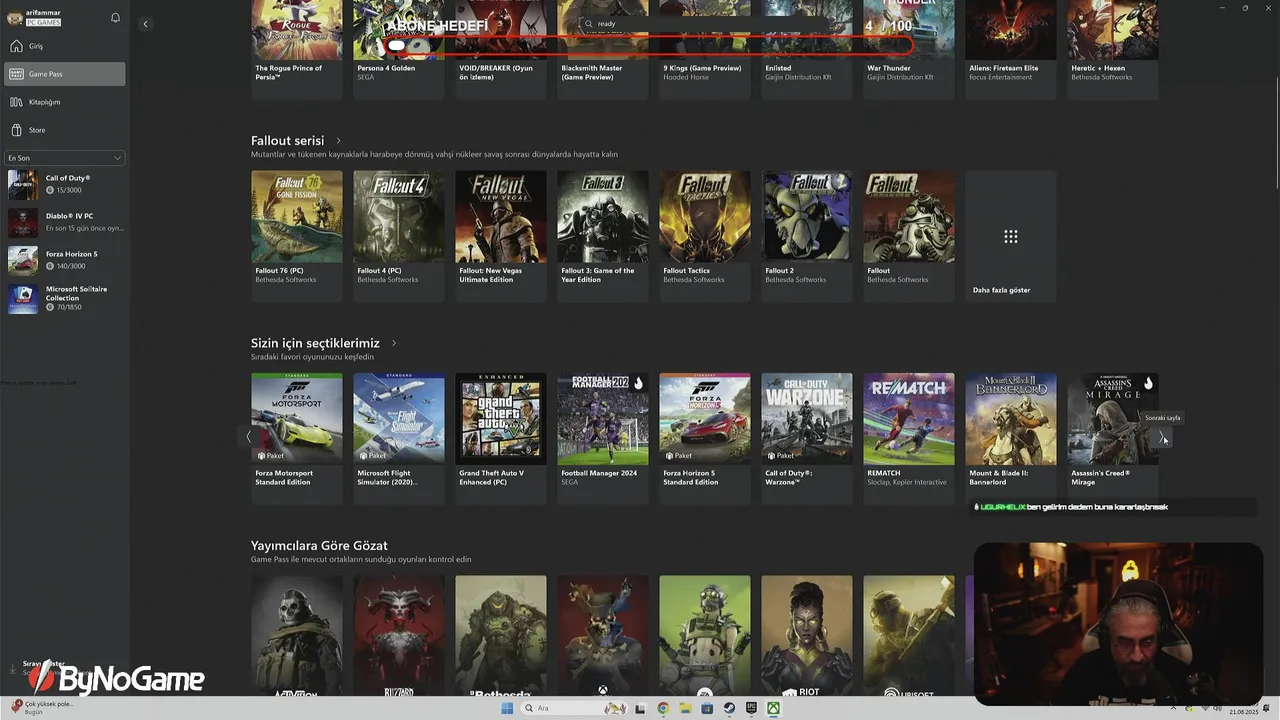The width and height of the screenshot is (1280, 720).
Task: Click Xbox app icon in taskbar
Action: point(773,708)
